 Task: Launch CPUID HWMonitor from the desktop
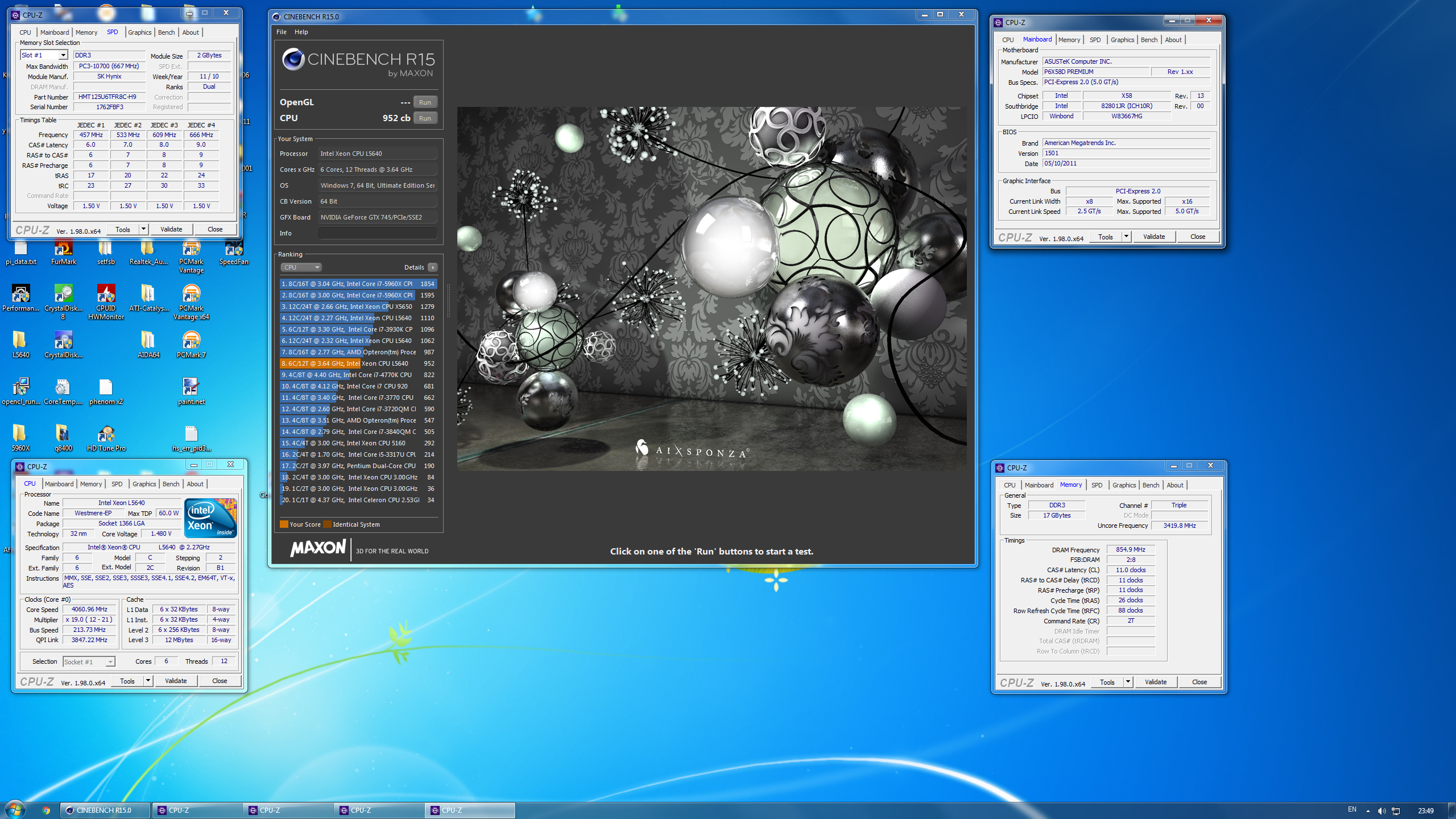(106, 302)
